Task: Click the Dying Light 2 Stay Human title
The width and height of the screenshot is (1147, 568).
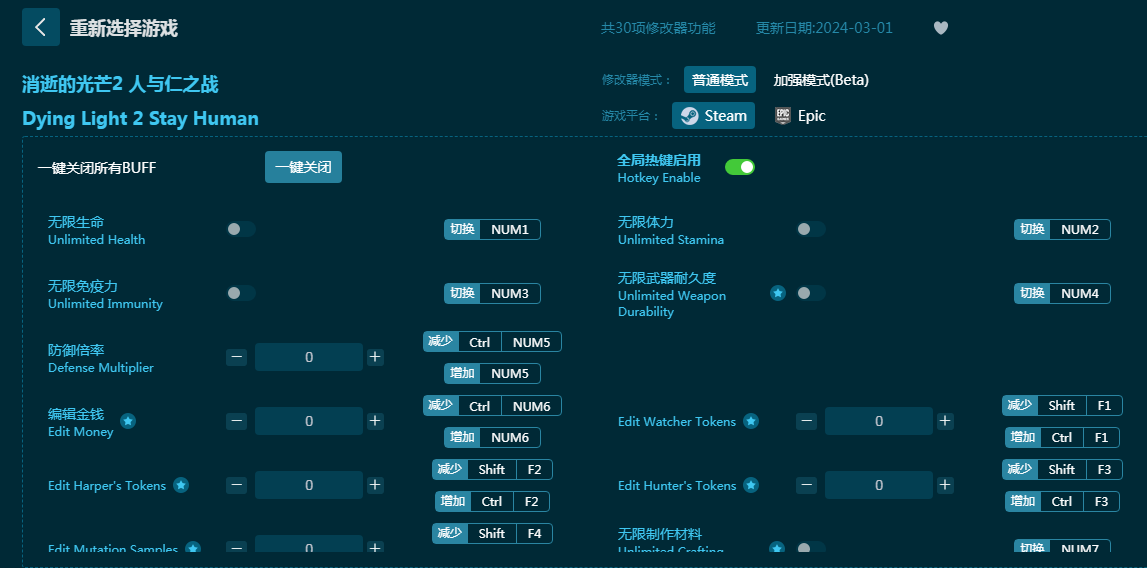Action: [140, 119]
